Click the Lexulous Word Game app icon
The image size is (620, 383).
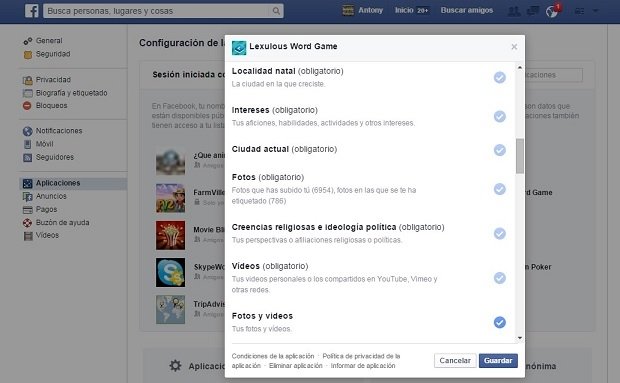239,47
